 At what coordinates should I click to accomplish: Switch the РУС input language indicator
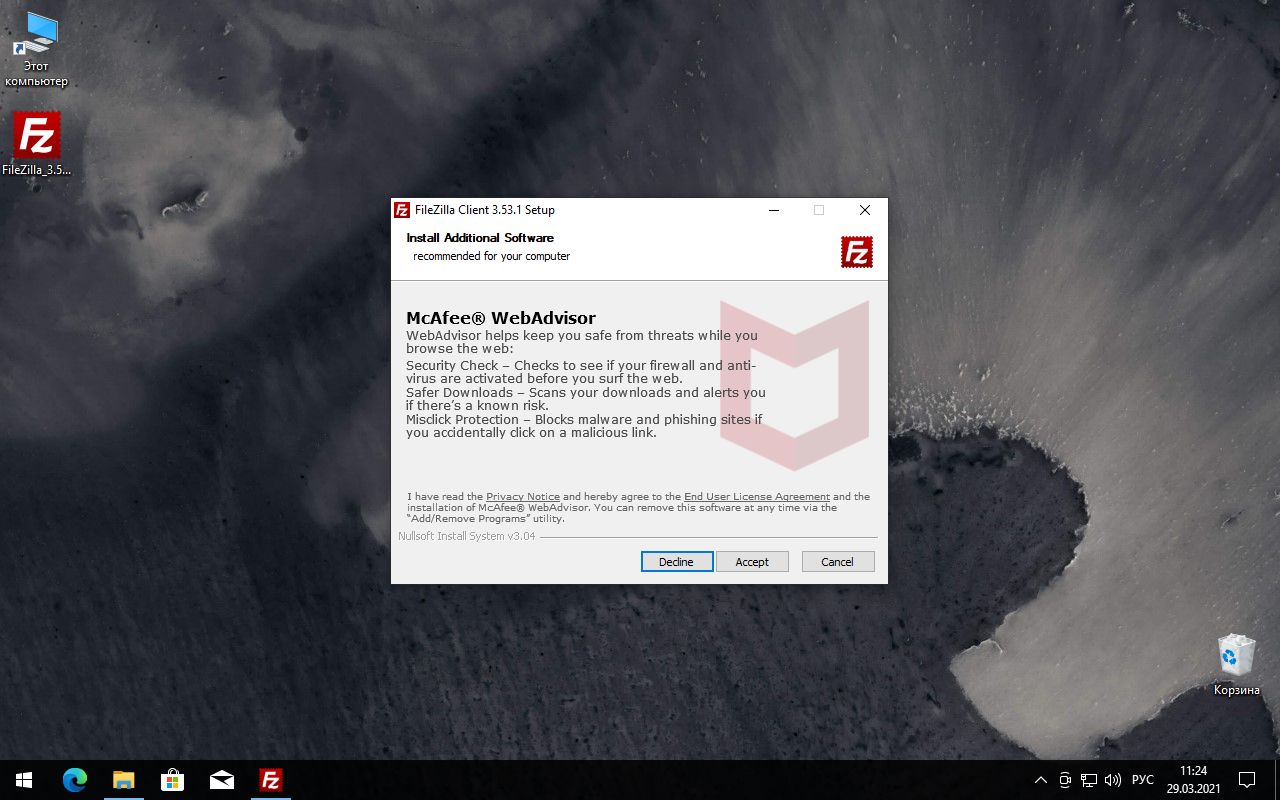click(x=1143, y=780)
